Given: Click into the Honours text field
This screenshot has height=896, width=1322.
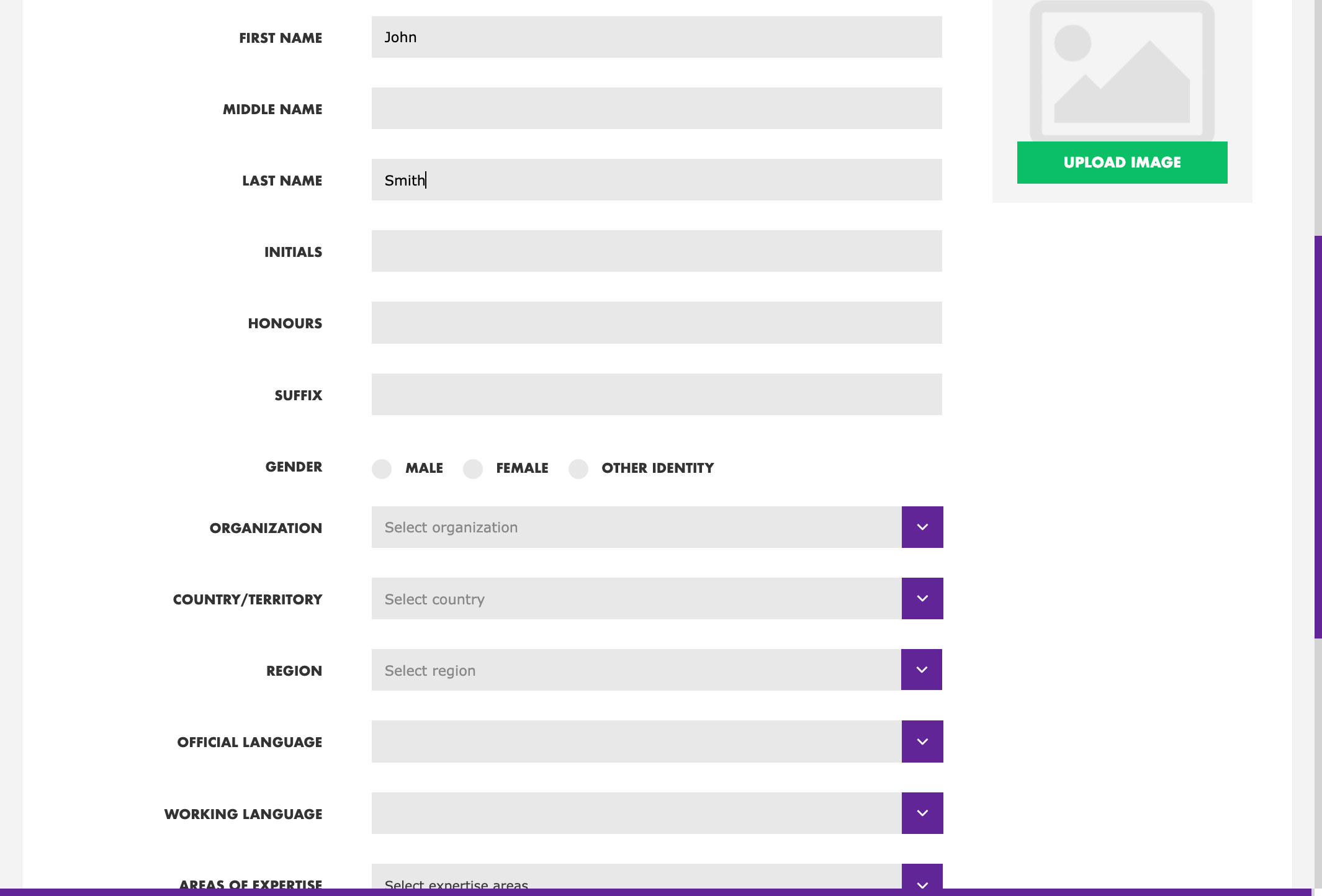Looking at the screenshot, I should coord(657,323).
